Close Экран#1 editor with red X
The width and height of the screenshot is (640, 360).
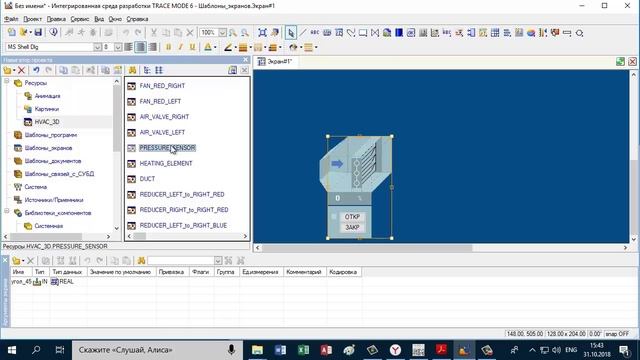(x=632, y=62)
